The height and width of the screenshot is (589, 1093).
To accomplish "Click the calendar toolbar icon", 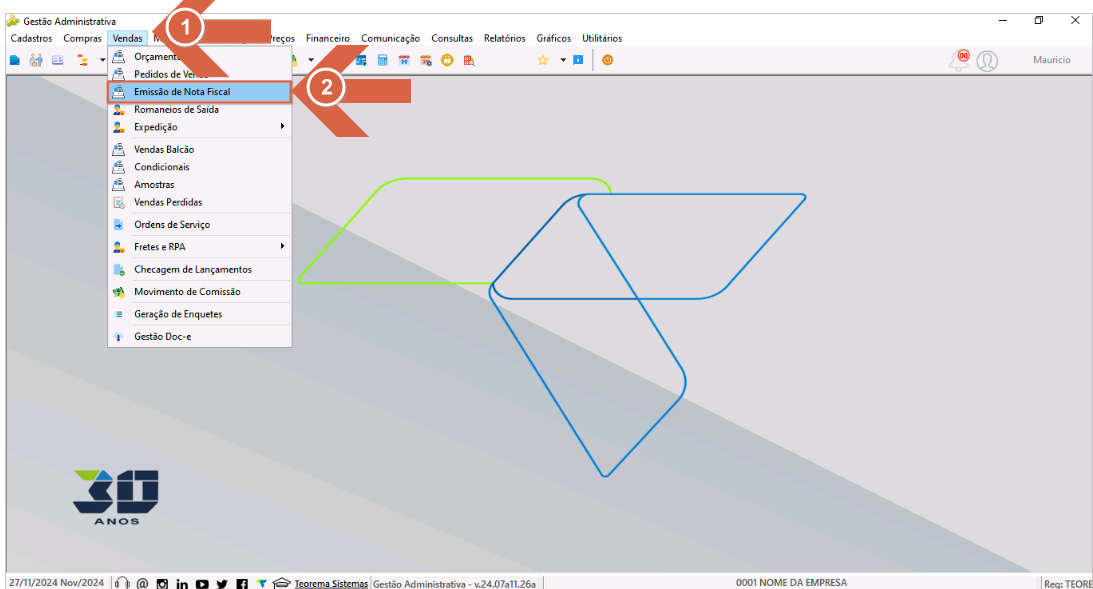I will [404, 60].
